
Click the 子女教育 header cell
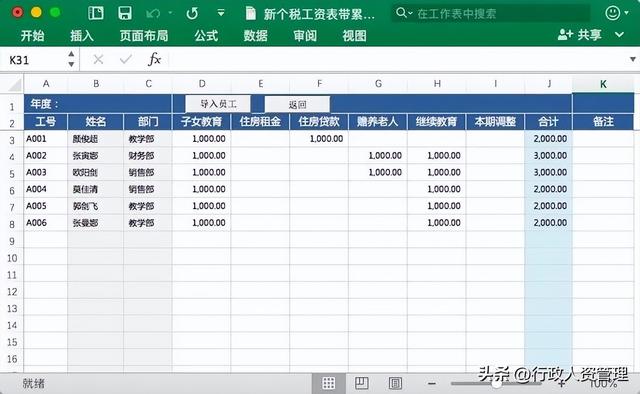click(x=202, y=122)
